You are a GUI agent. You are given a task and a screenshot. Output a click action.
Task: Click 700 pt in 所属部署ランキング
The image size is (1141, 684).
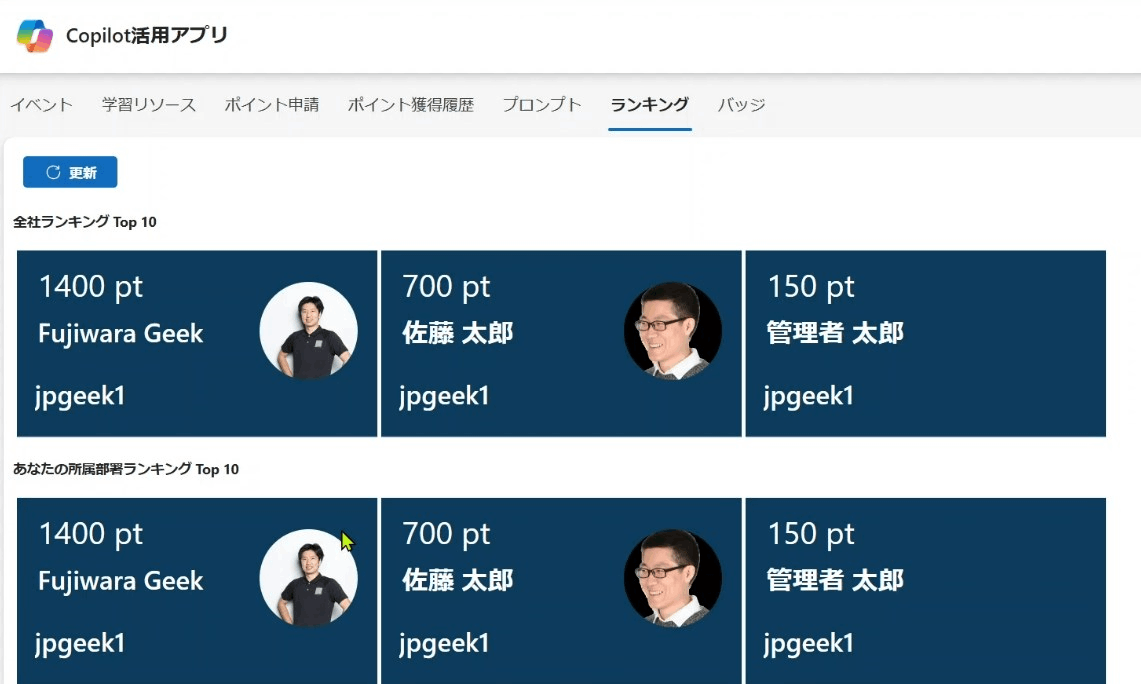[x=447, y=534]
